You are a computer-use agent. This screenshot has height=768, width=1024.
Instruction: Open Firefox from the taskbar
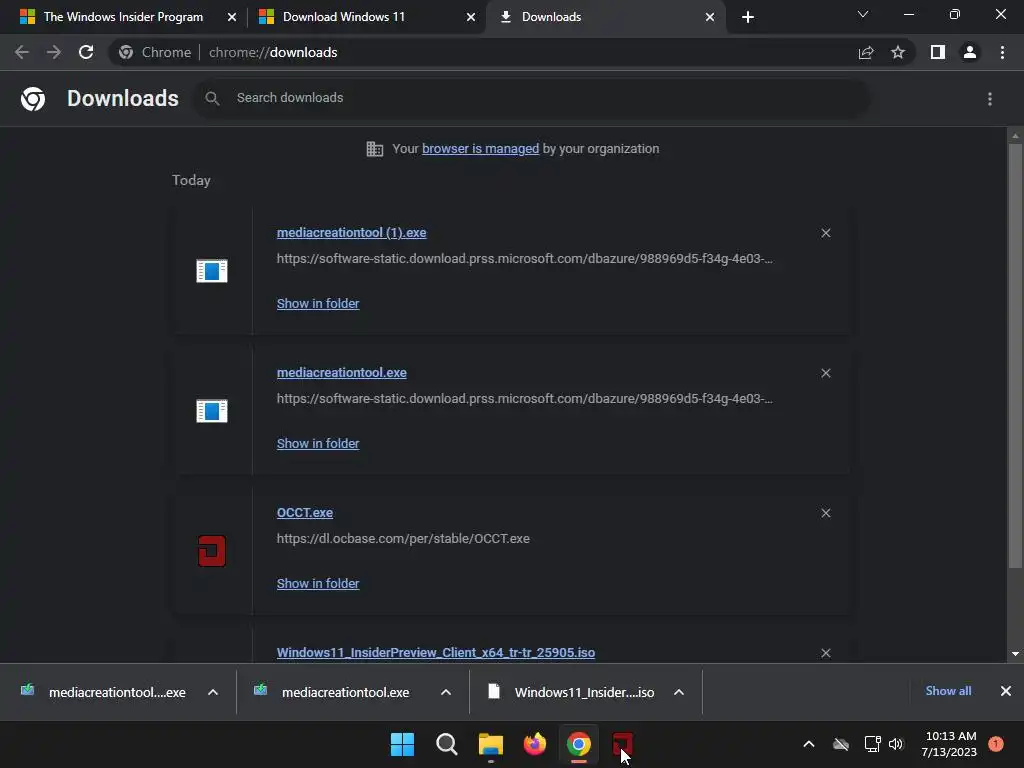click(x=535, y=744)
